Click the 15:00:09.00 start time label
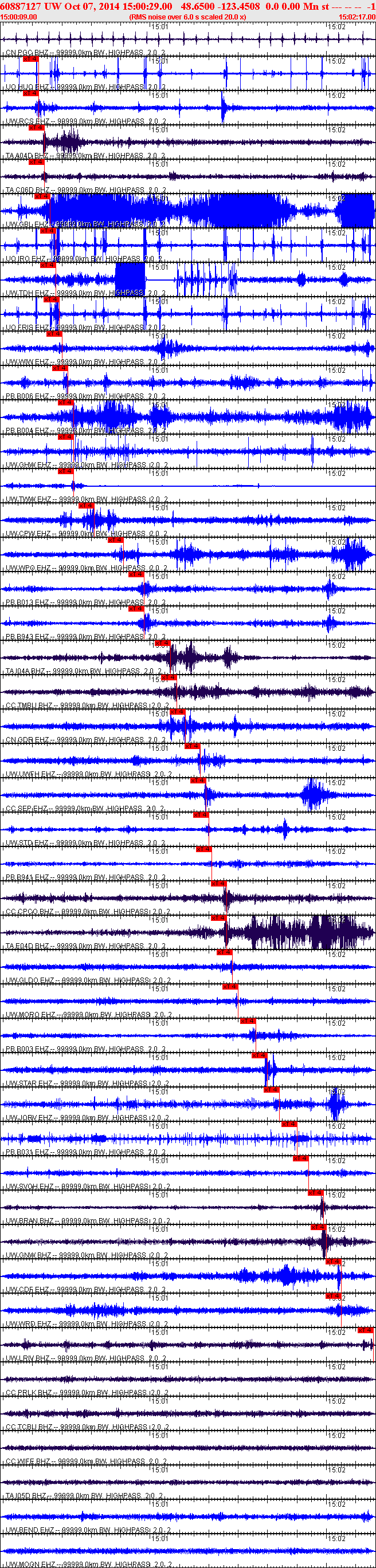 (18, 17)
